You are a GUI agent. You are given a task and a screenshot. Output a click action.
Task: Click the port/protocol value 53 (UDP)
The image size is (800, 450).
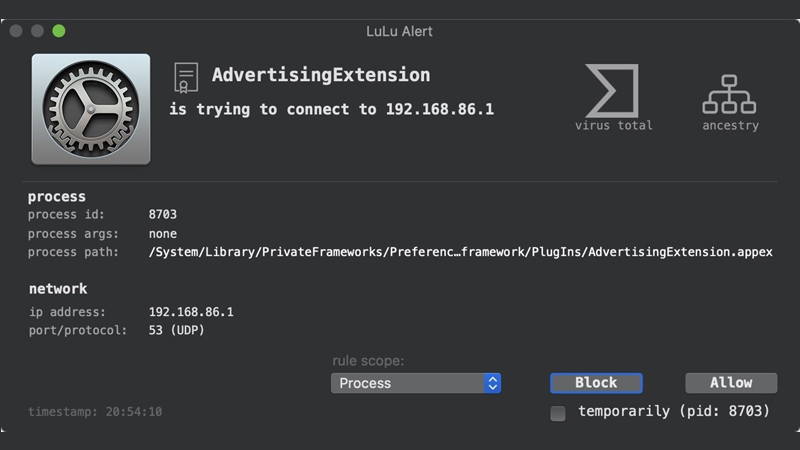coord(176,330)
